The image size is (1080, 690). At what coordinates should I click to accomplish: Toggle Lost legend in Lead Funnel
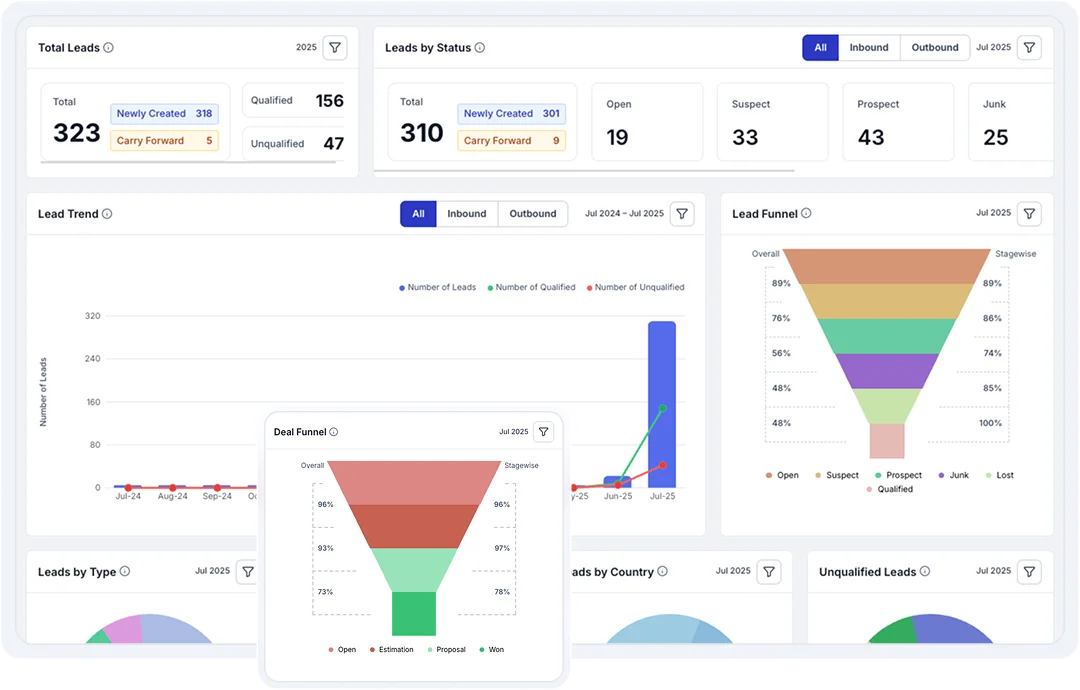coord(999,475)
